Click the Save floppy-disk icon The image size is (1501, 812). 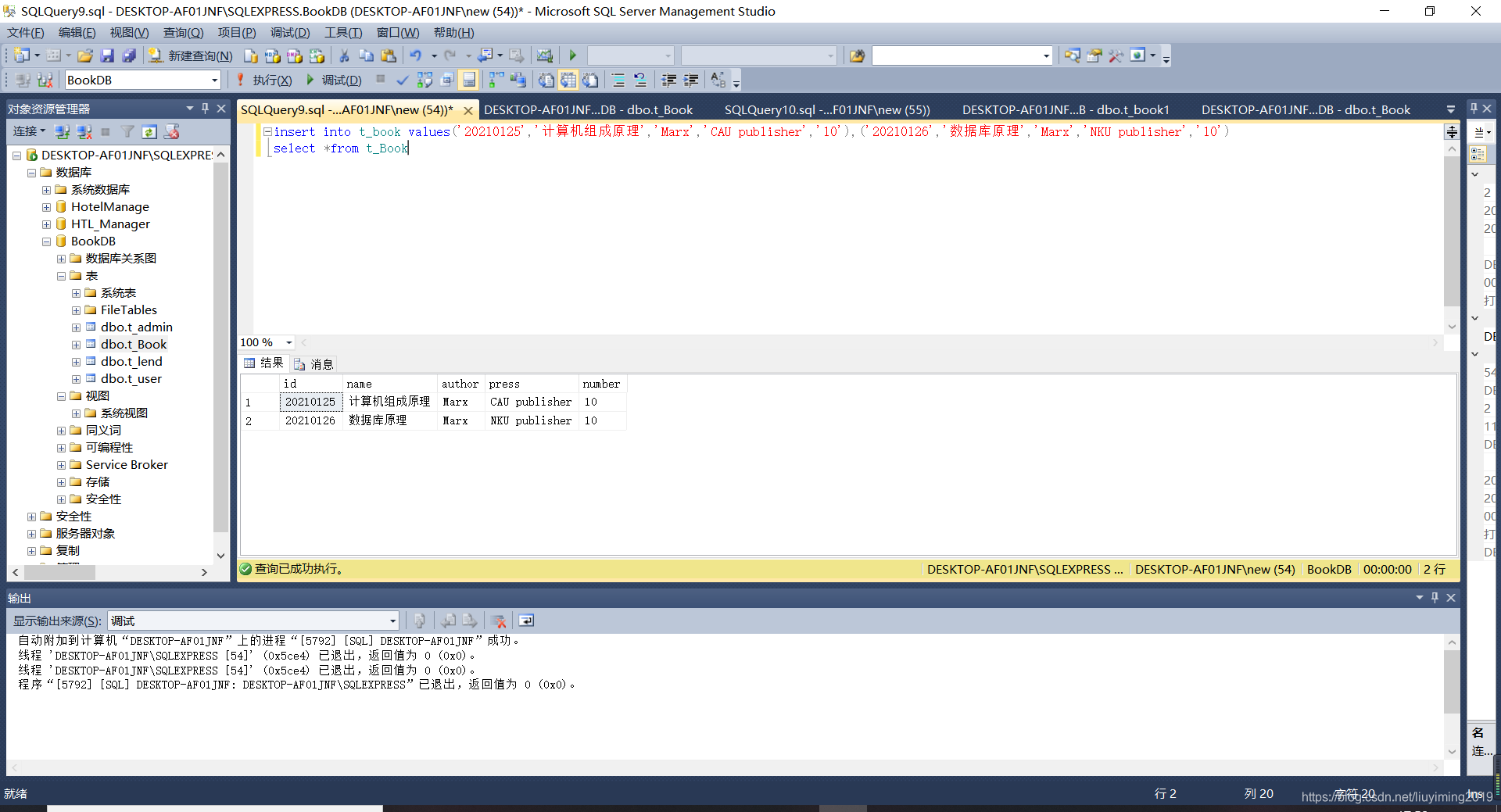coord(107,55)
